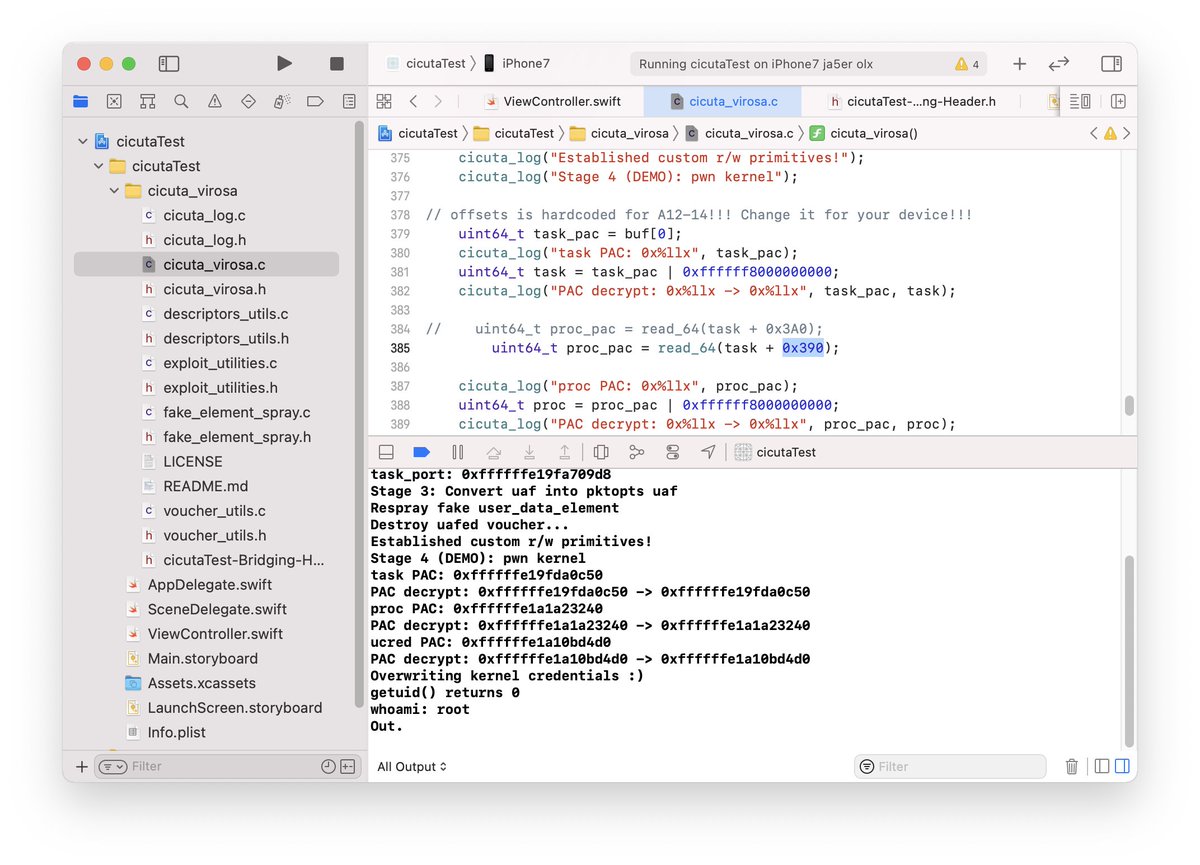The width and height of the screenshot is (1200, 865).
Task: Adjust editor options with lines icon
Action: click(1080, 101)
